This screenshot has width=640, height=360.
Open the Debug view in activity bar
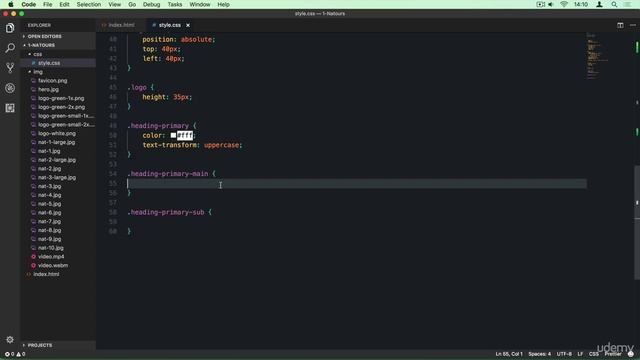(x=10, y=88)
